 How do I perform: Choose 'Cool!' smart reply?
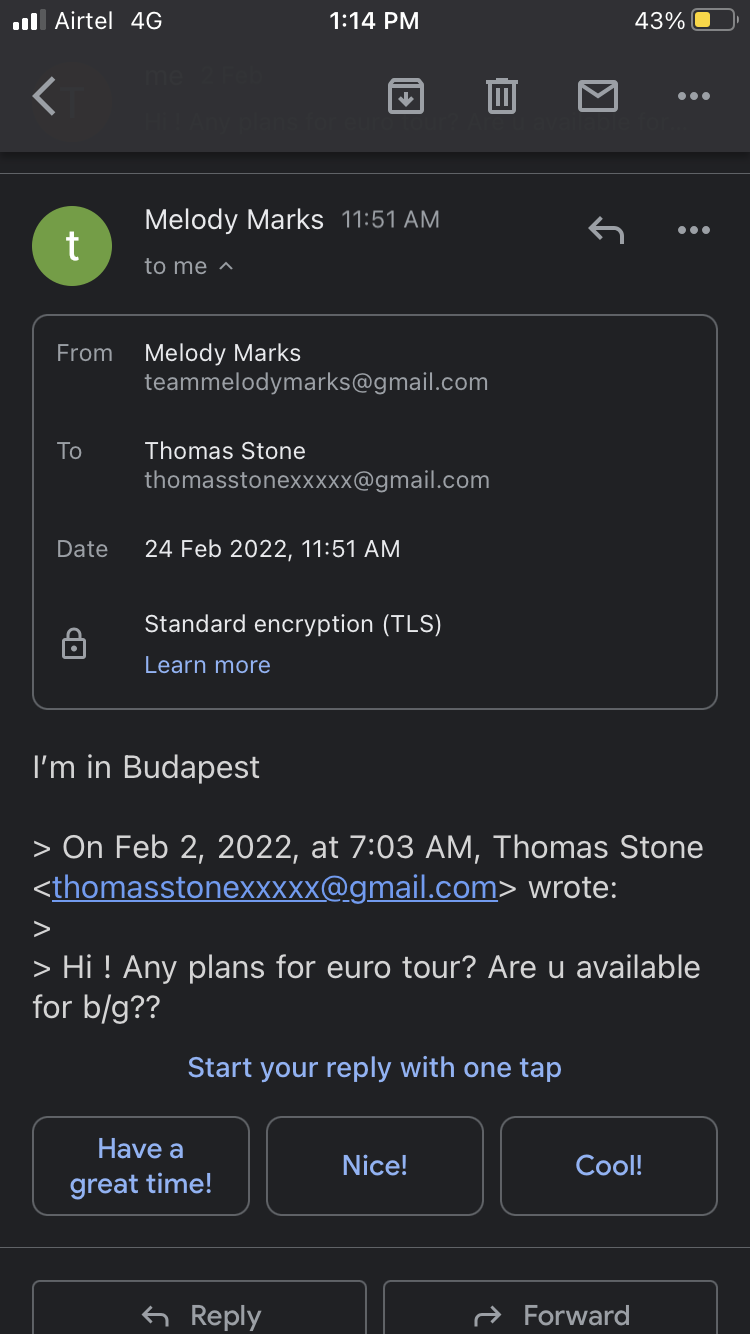coord(609,1166)
